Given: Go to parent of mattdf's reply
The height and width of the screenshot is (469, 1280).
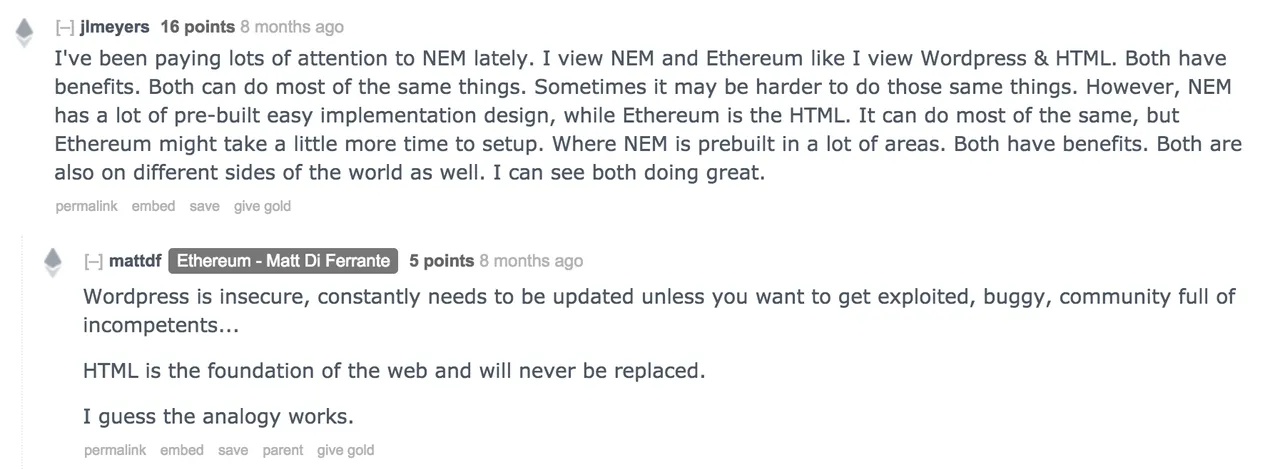Looking at the screenshot, I should pyautogui.click(x=283, y=450).
